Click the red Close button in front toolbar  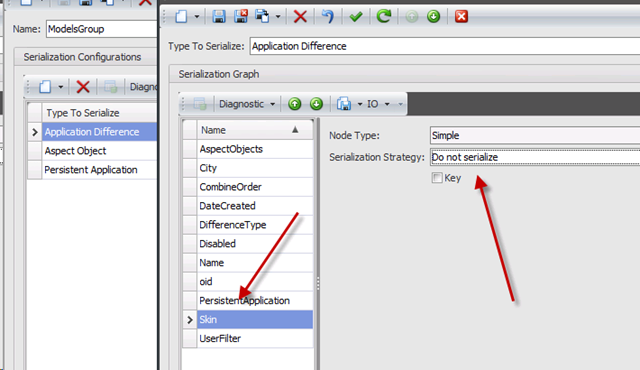point(461,17)
